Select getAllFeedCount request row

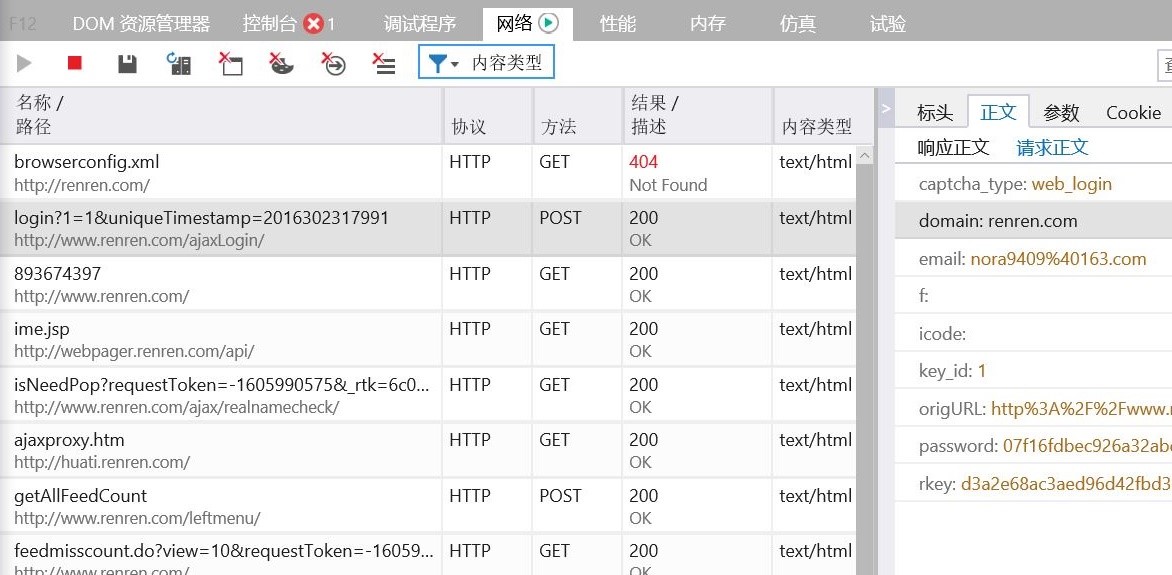(428, 506)
